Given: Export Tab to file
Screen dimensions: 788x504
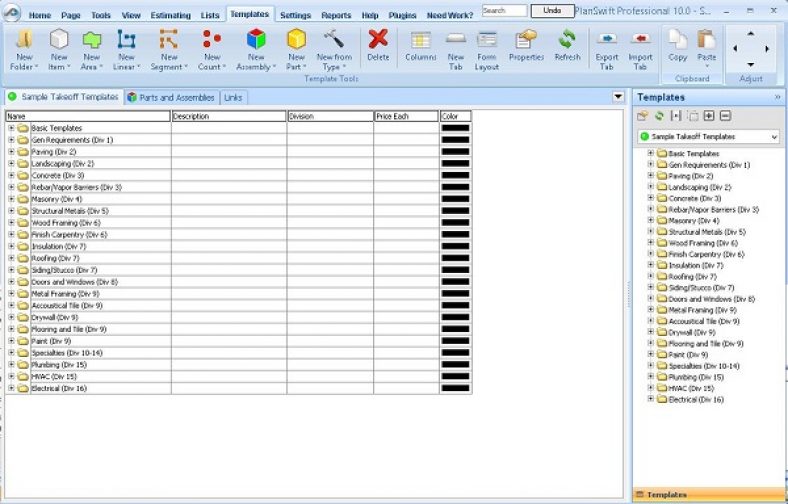Looking at the screenshot, I should pos(607,49).
